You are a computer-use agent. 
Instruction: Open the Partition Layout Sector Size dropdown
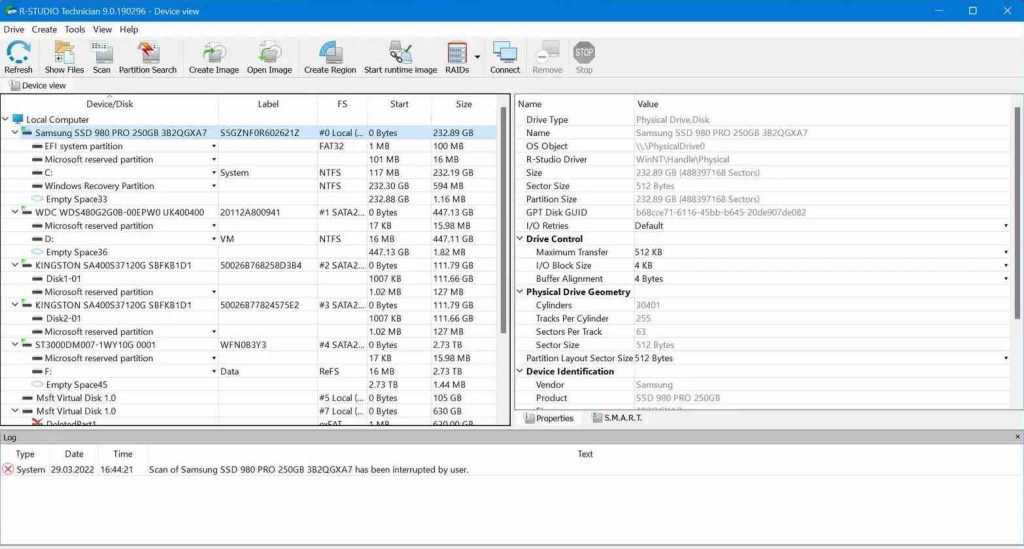pos(1006,358)
